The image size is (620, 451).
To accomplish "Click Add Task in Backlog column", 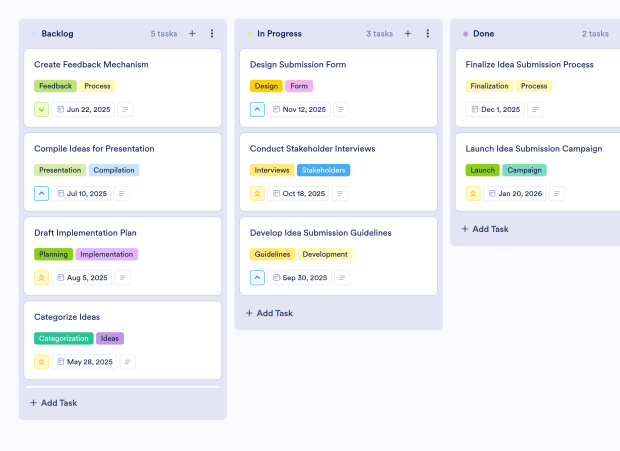I will [54, 403].
